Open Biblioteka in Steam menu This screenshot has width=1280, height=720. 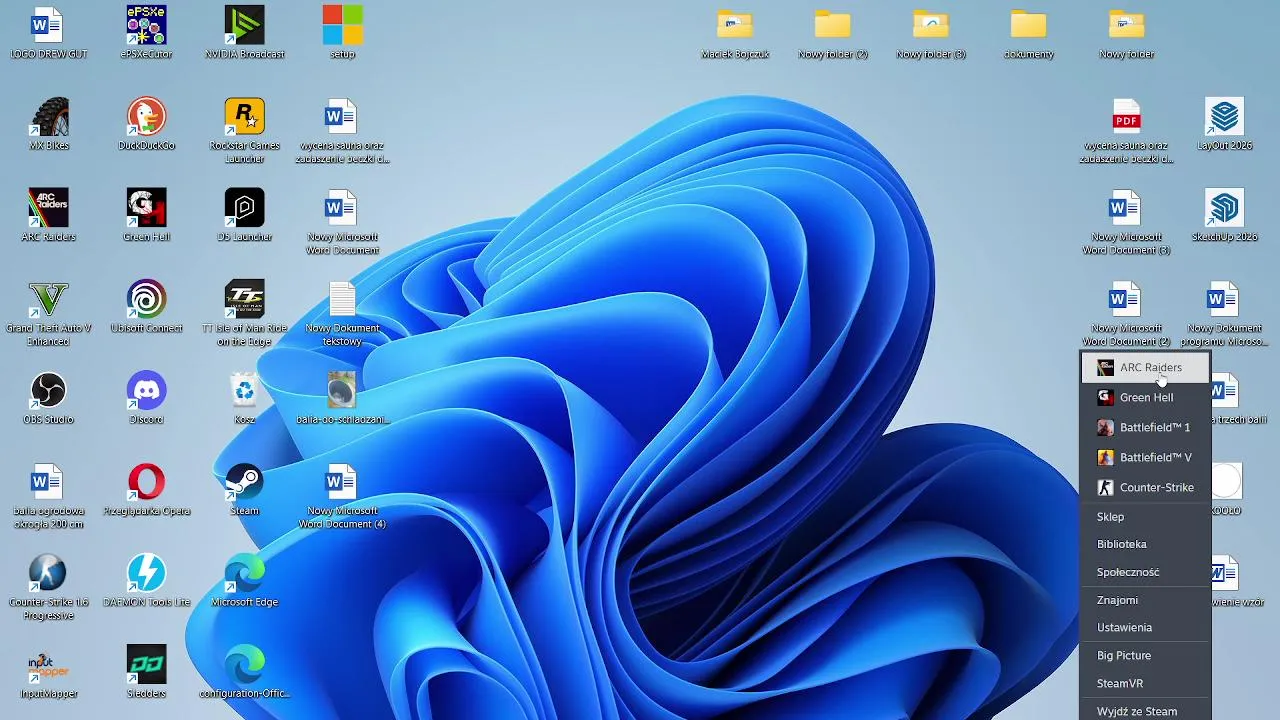[1146, 544]
